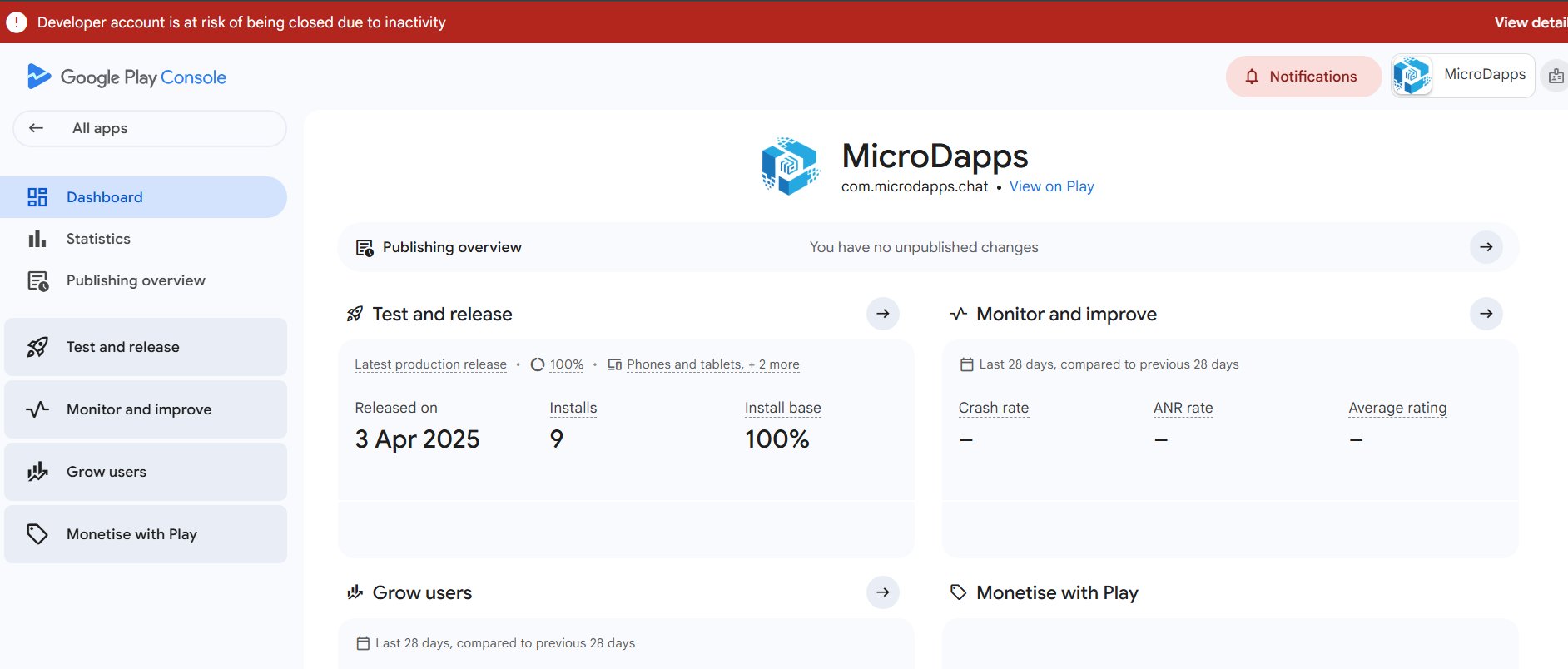The width and height of the screenshot is (1568, 669).
Task: Click the Test and release card arrow
Action: (882, 314)
